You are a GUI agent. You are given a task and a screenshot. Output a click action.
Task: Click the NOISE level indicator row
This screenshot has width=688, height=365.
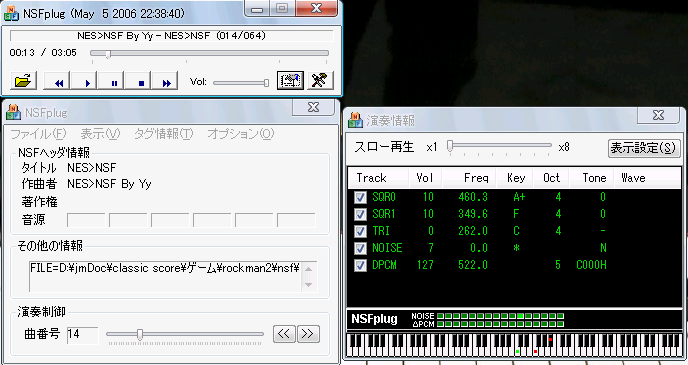[500, 316]
